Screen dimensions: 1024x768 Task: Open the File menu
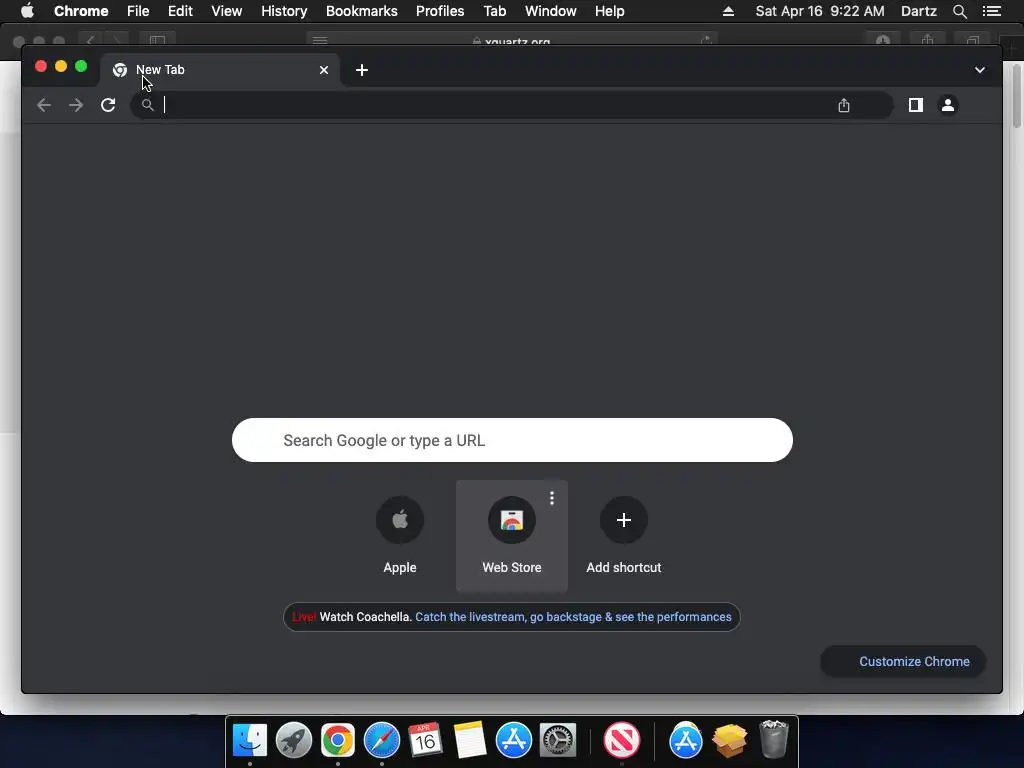pyautogui.click(x=138, y=11)
